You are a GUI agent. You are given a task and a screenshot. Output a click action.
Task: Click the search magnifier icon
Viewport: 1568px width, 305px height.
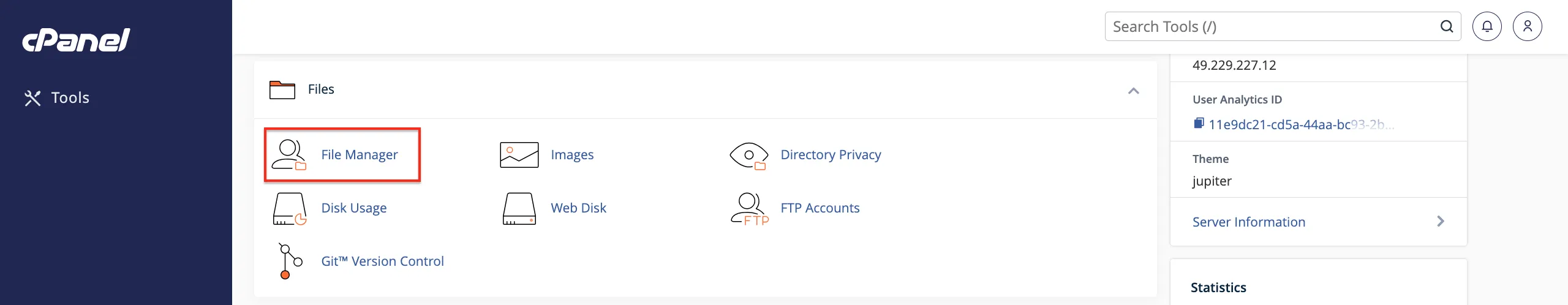pos(1447,26)
